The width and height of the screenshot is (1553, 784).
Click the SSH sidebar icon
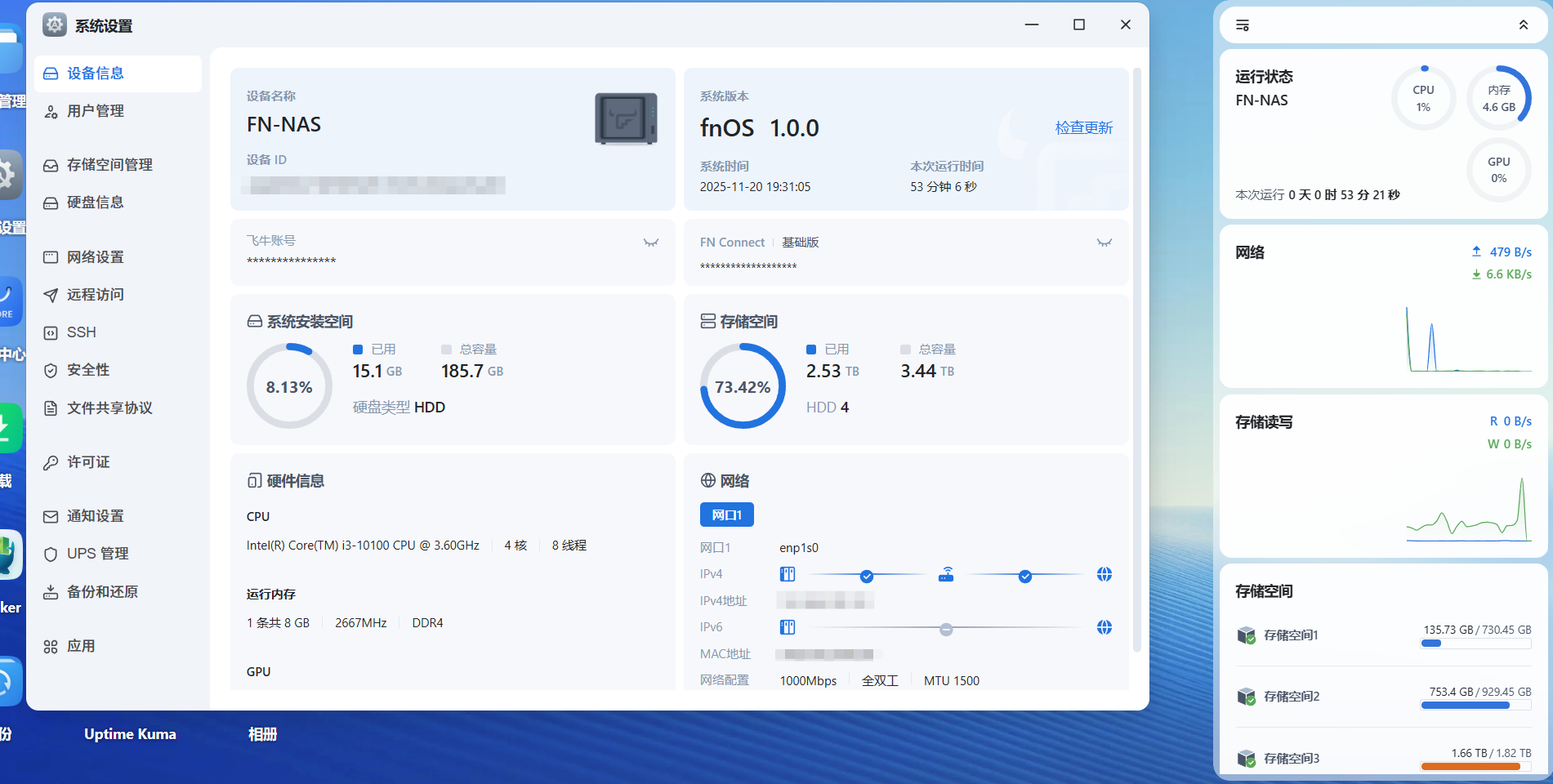pos(51,333)
